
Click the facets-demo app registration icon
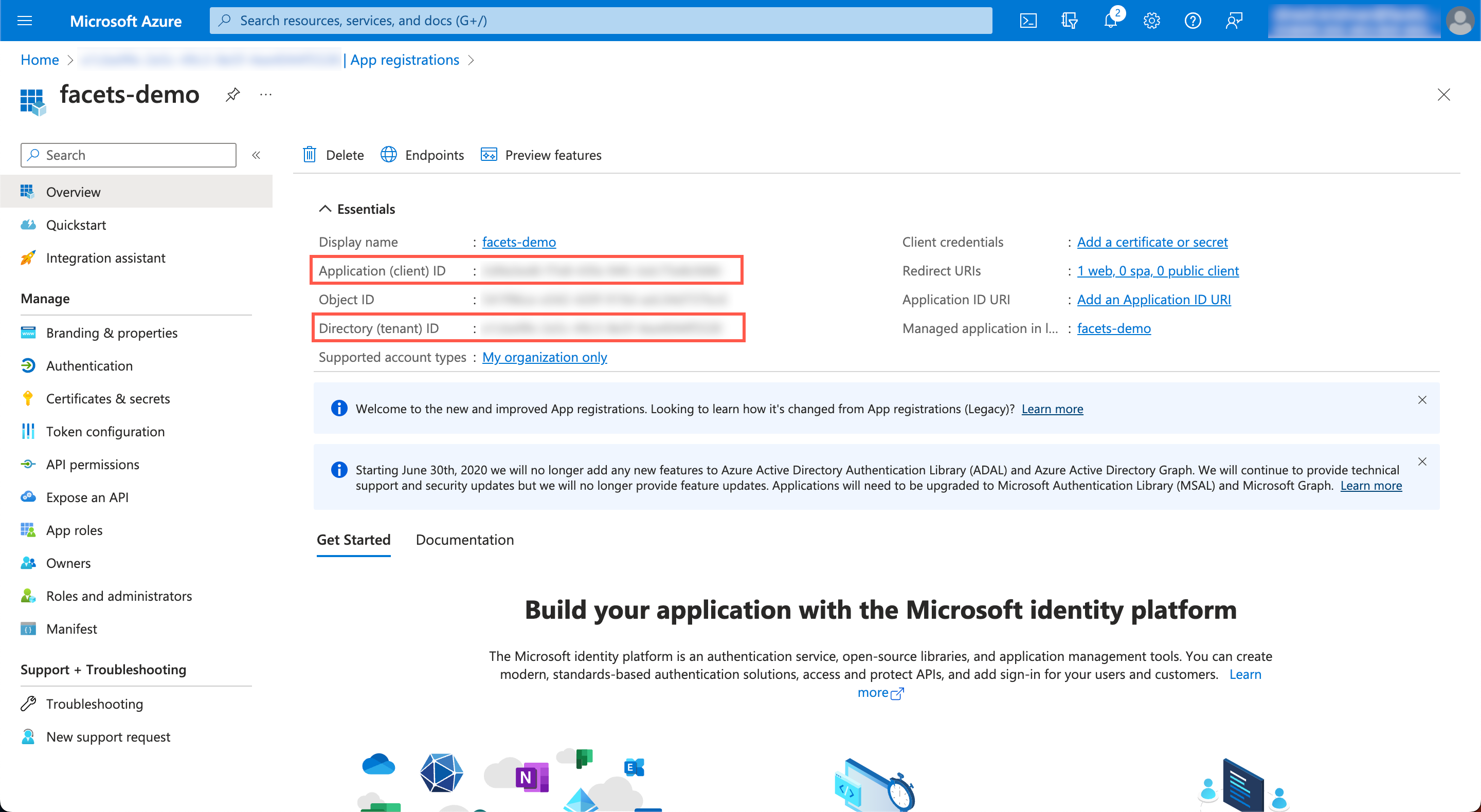[33, 102]
